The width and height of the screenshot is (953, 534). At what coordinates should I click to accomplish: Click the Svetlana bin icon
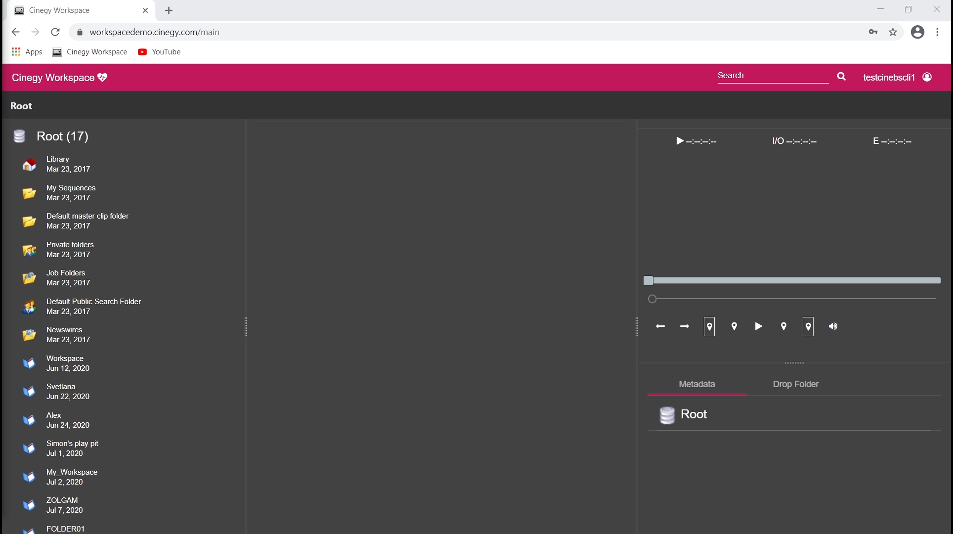[x=29, y=392]
